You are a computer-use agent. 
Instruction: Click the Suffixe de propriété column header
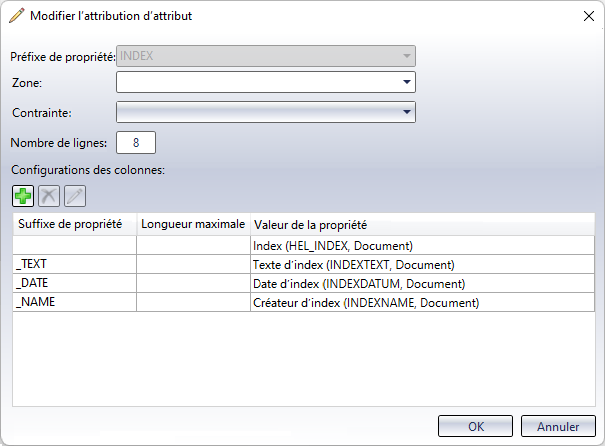click(74, 224)
